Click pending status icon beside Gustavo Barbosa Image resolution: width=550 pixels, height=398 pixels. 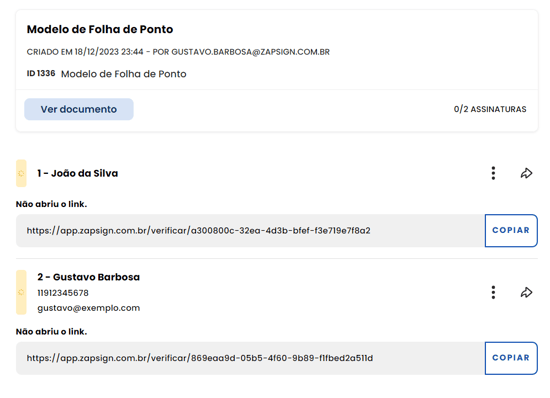tap(21, 292)
